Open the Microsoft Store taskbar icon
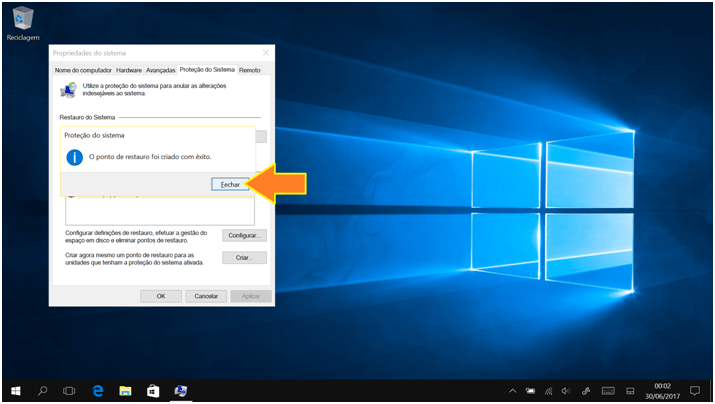This screenshot has width=715, height=404. 153,391
